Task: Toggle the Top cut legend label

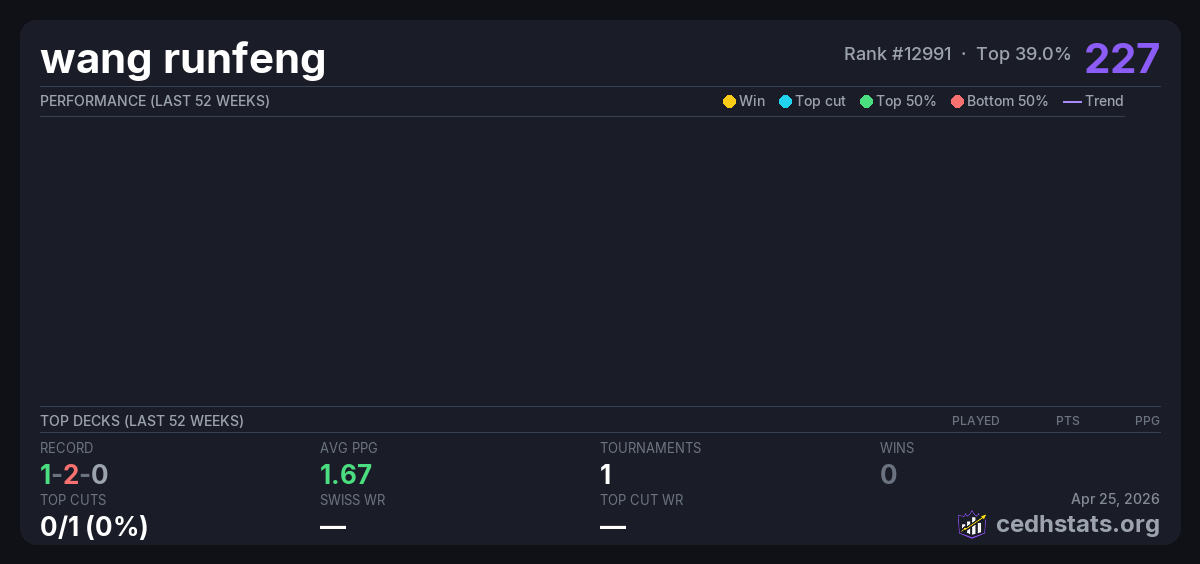Action: coord(820,101)
